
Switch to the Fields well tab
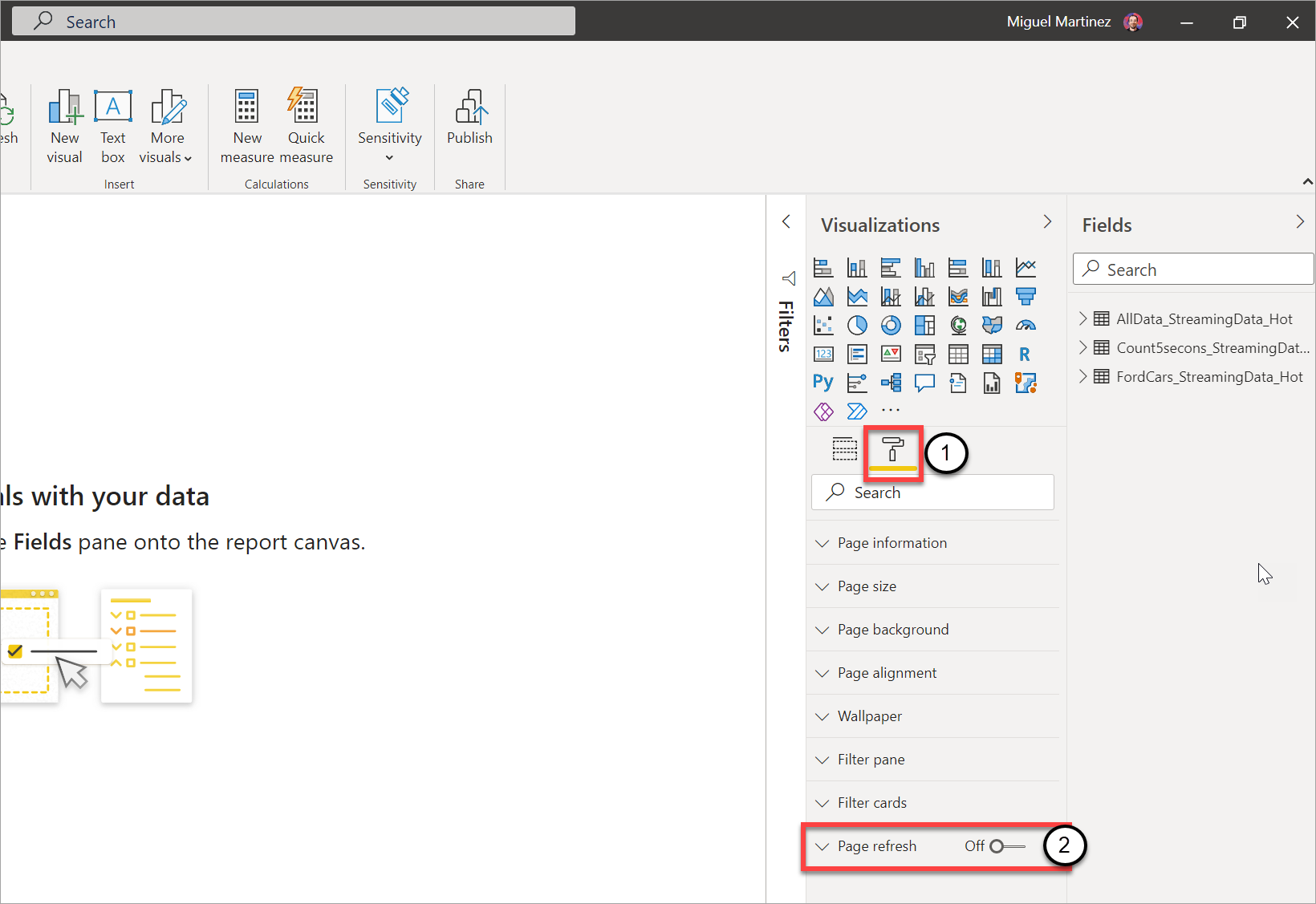844,449
